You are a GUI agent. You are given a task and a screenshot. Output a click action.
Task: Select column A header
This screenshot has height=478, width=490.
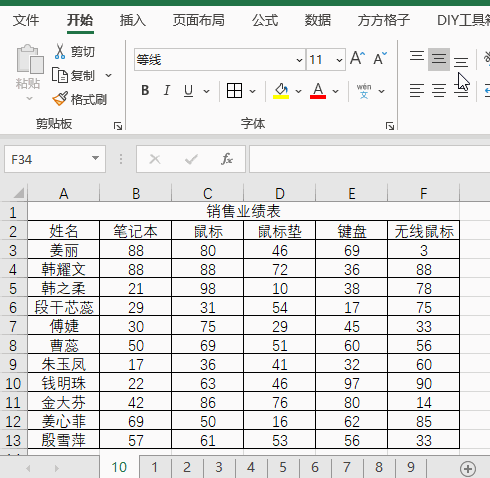tap(64, 193)
